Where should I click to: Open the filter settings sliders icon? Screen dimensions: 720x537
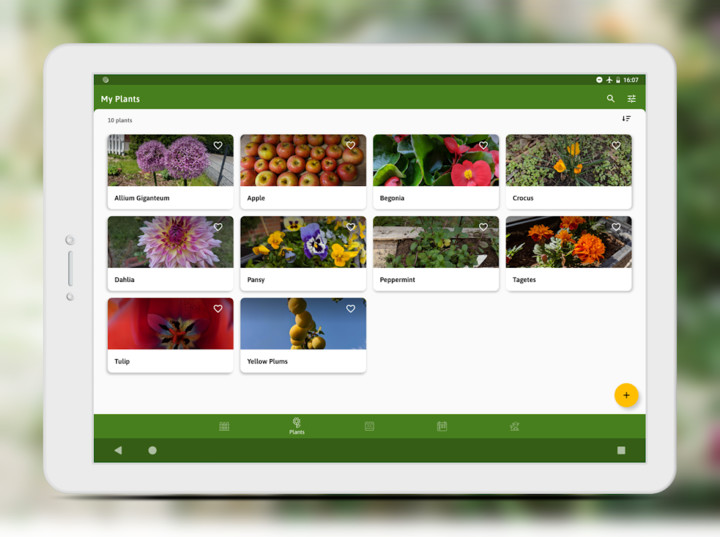(x=632, y=99)
